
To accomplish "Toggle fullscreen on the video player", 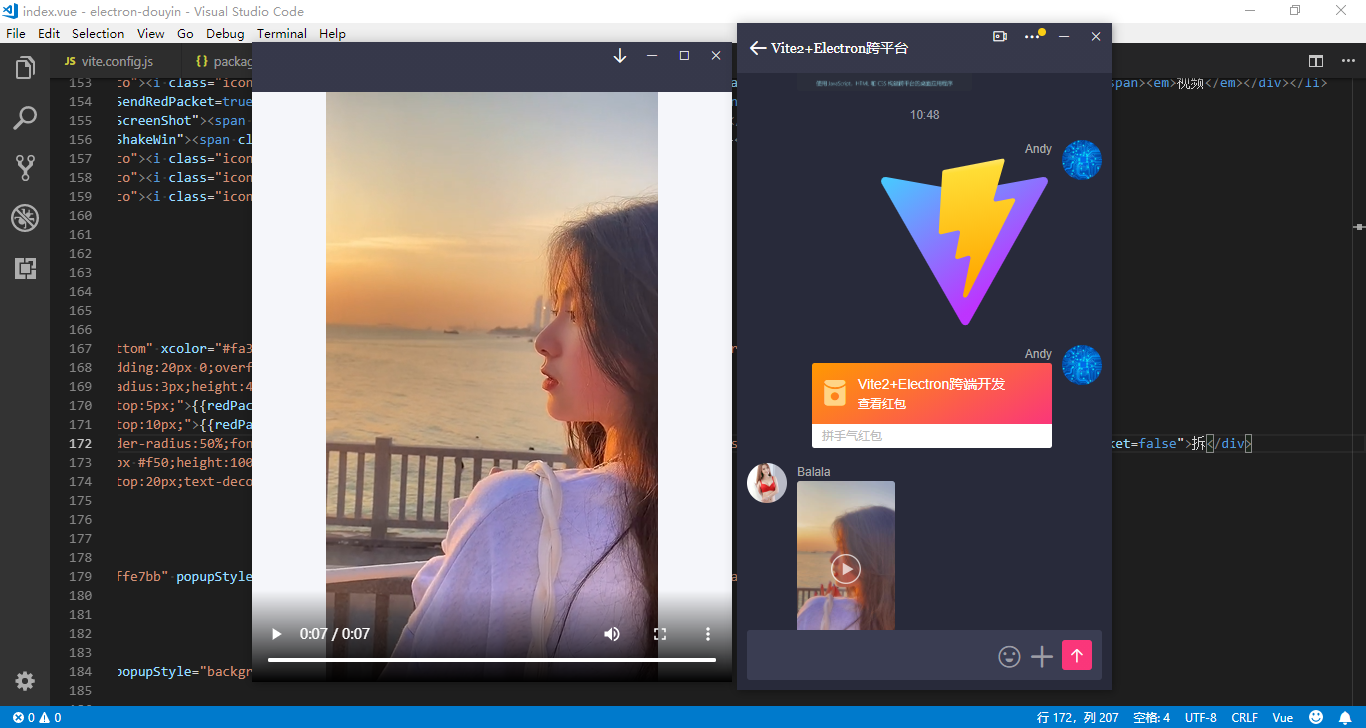I will point(660,633).
